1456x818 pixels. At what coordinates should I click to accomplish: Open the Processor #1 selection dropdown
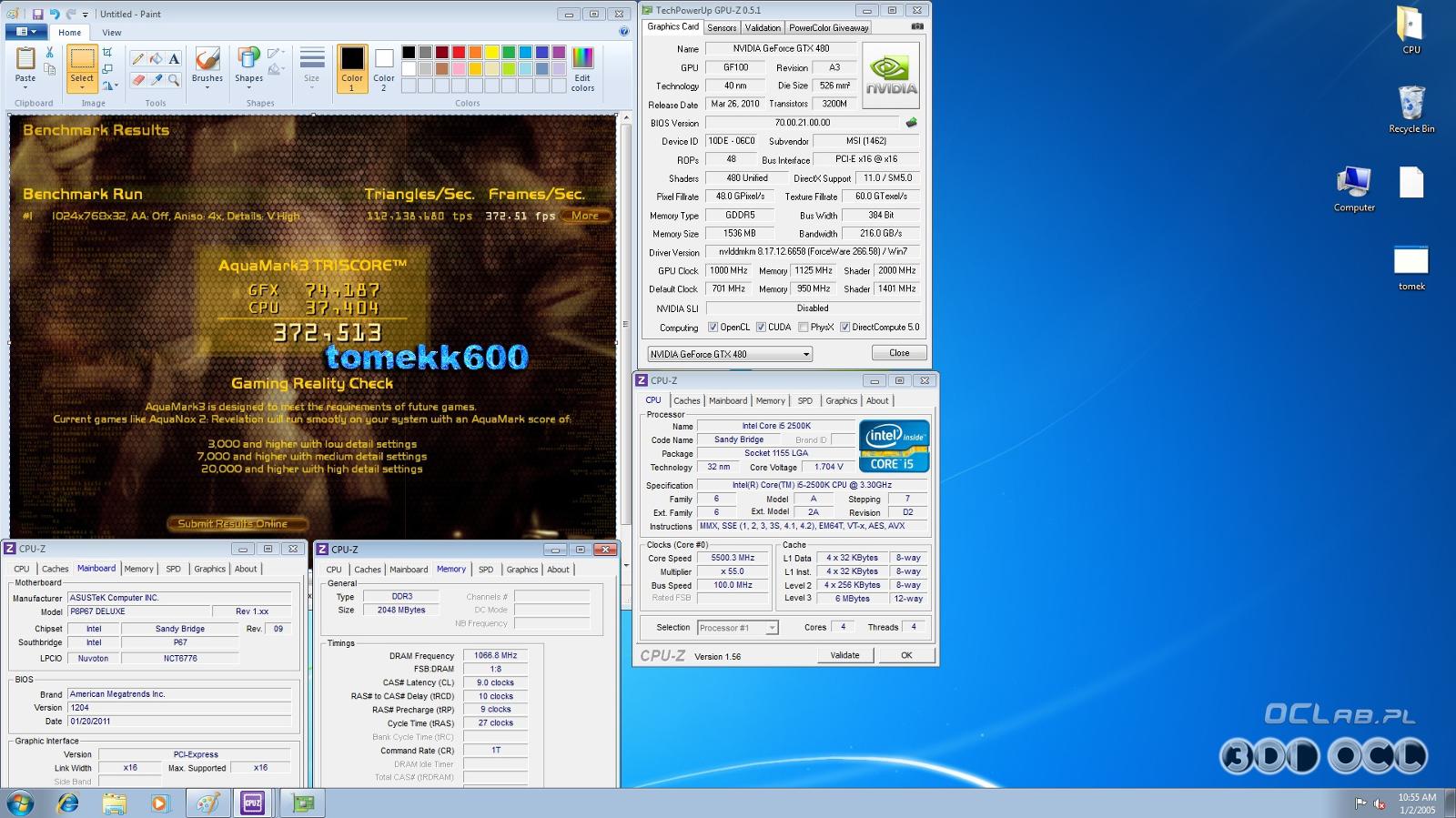[738, 628]
